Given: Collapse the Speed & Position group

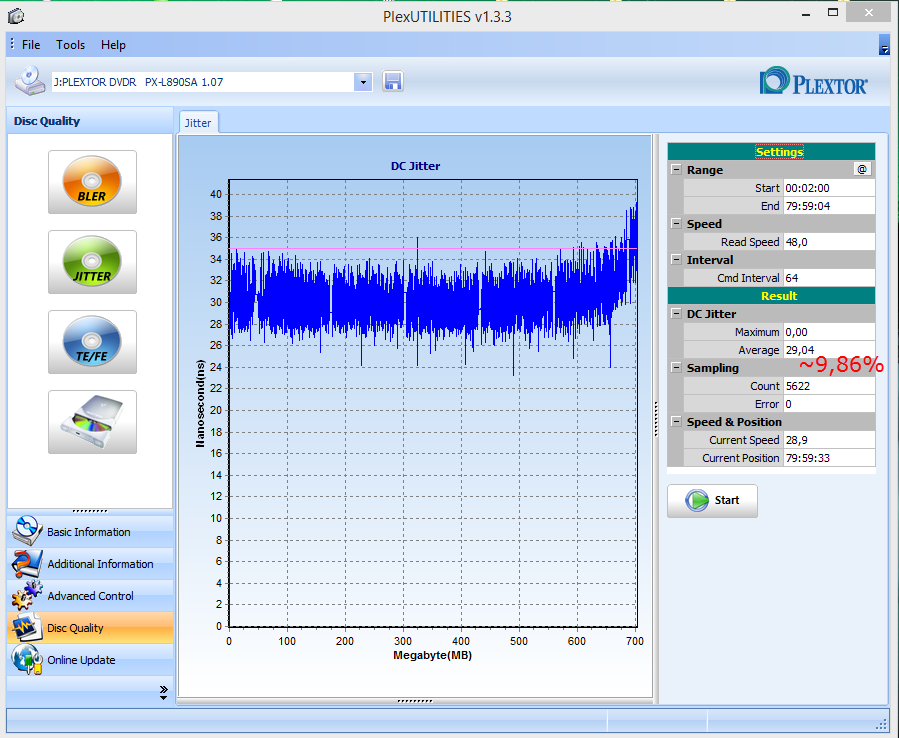Looking at the screenshot, I should tap(677, 421).
